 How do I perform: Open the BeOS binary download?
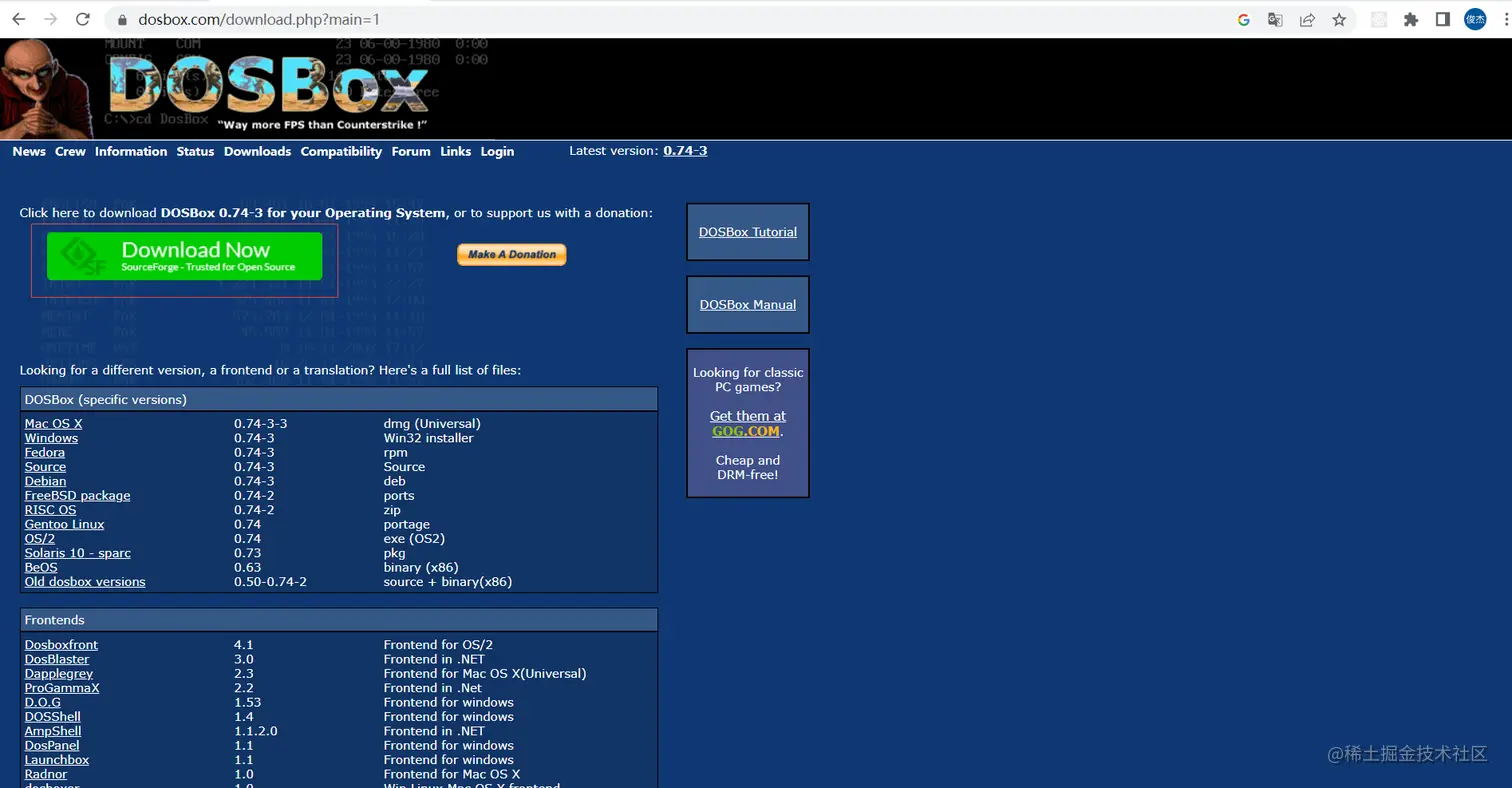(41, 567)
